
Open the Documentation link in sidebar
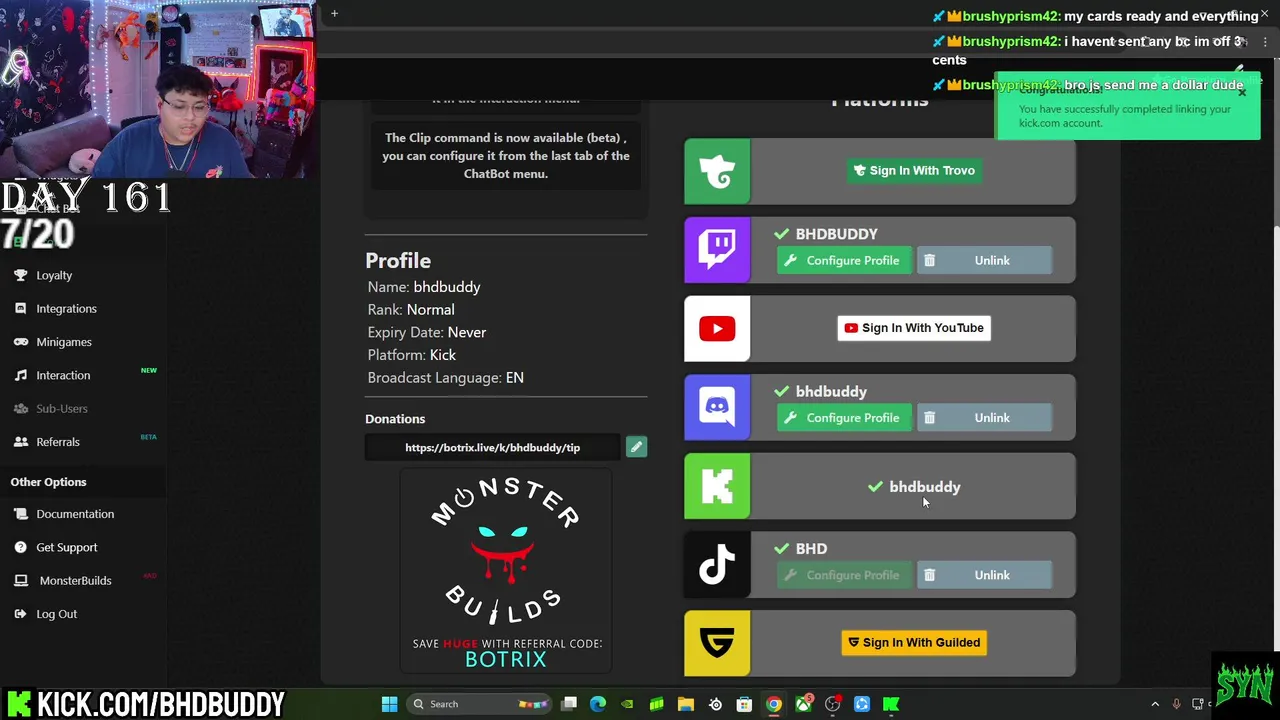tap(75, 514)
